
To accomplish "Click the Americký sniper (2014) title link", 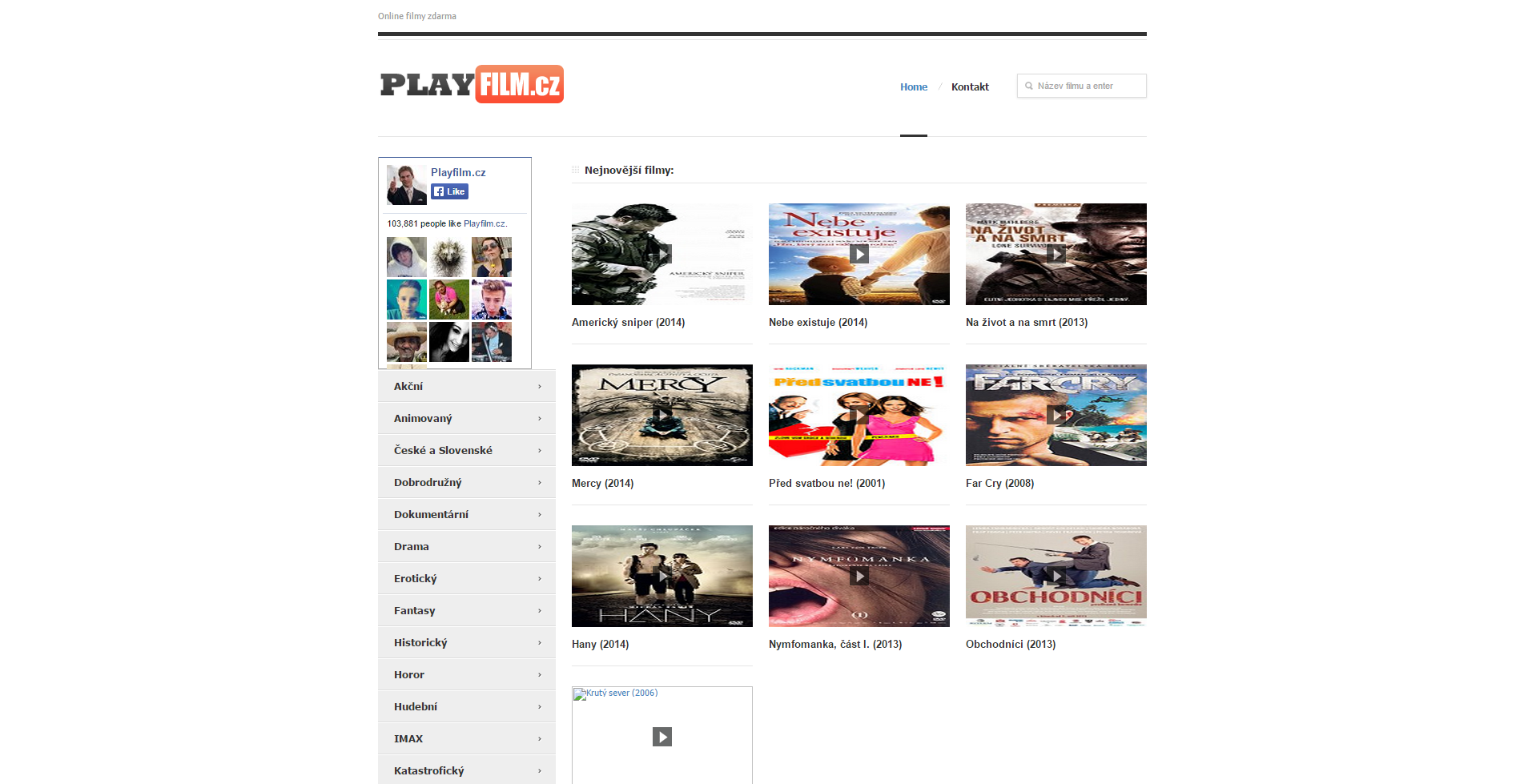I will 629,322.
